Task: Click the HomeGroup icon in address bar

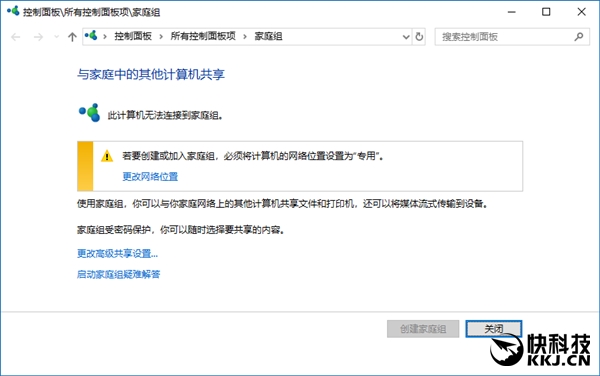Action: pos(91,36)
